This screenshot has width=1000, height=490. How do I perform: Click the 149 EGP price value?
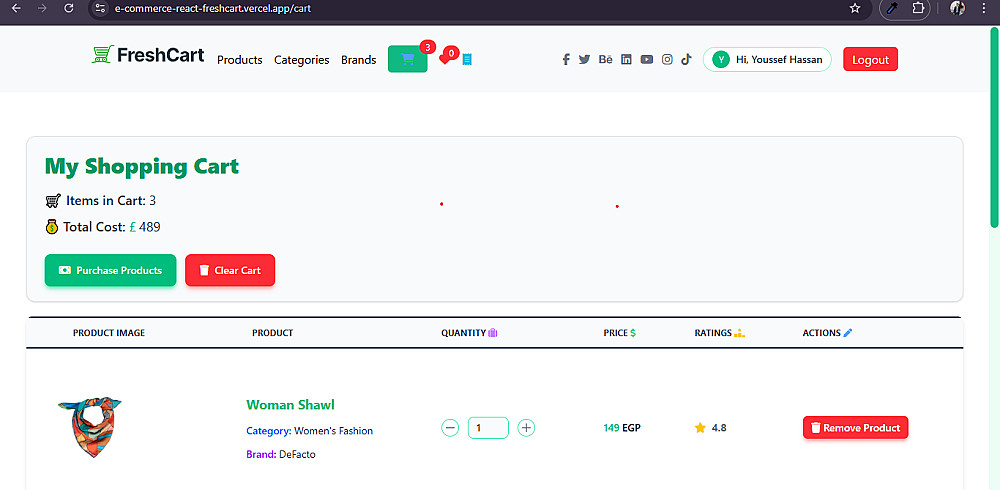pos(622,427)
